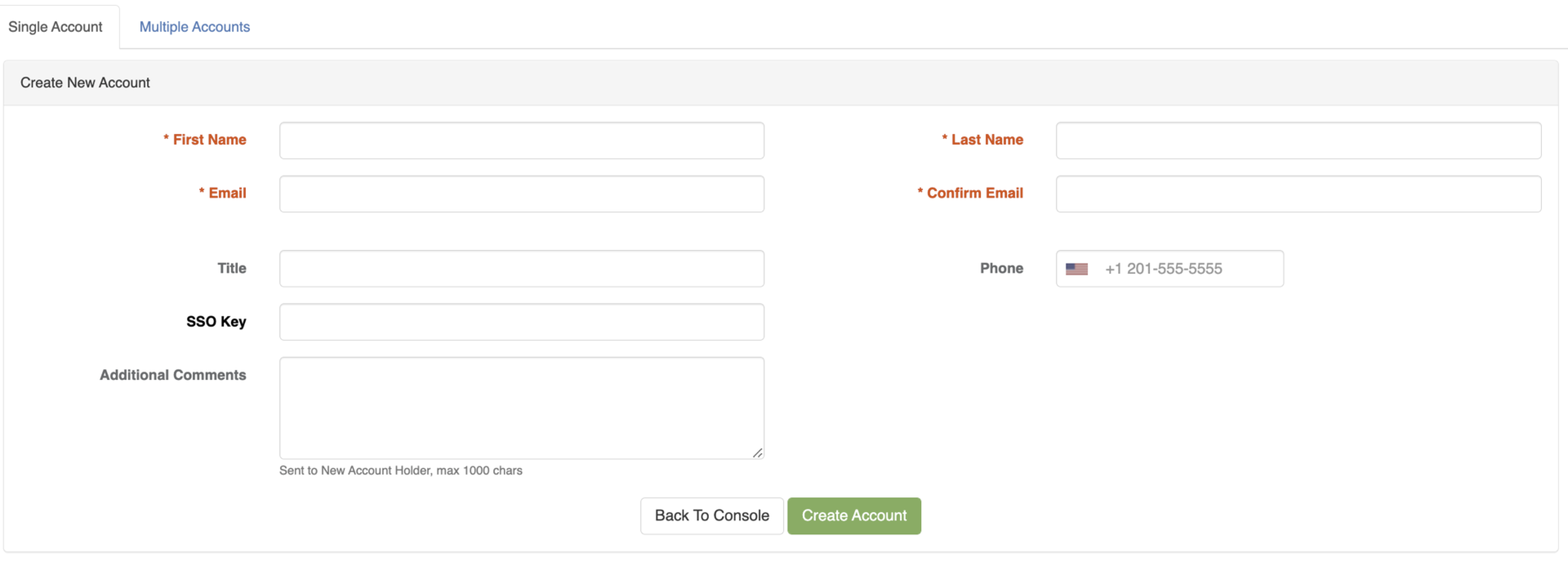
Task: Select the Single Account tab
Action: click(56, 27)
